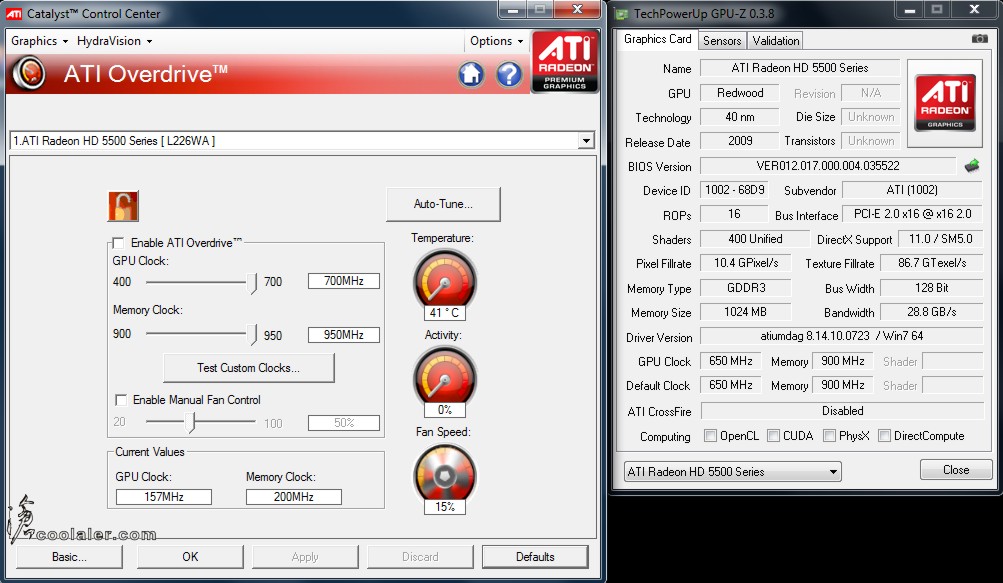Screen dimensions: 1003x583
Task: Click the Device ID 1002 - 68D9 field
Action: coord(734,190)
